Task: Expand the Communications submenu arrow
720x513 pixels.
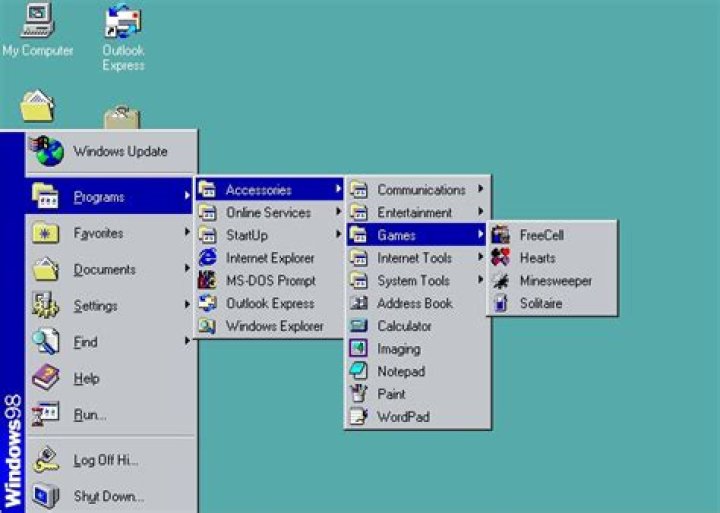Action: pyautogui.click(x=481, y=189)
